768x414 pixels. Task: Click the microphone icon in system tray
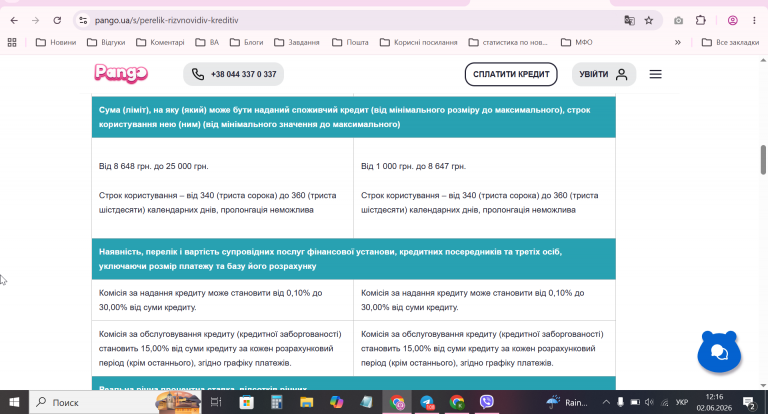(x=620, y=402)
